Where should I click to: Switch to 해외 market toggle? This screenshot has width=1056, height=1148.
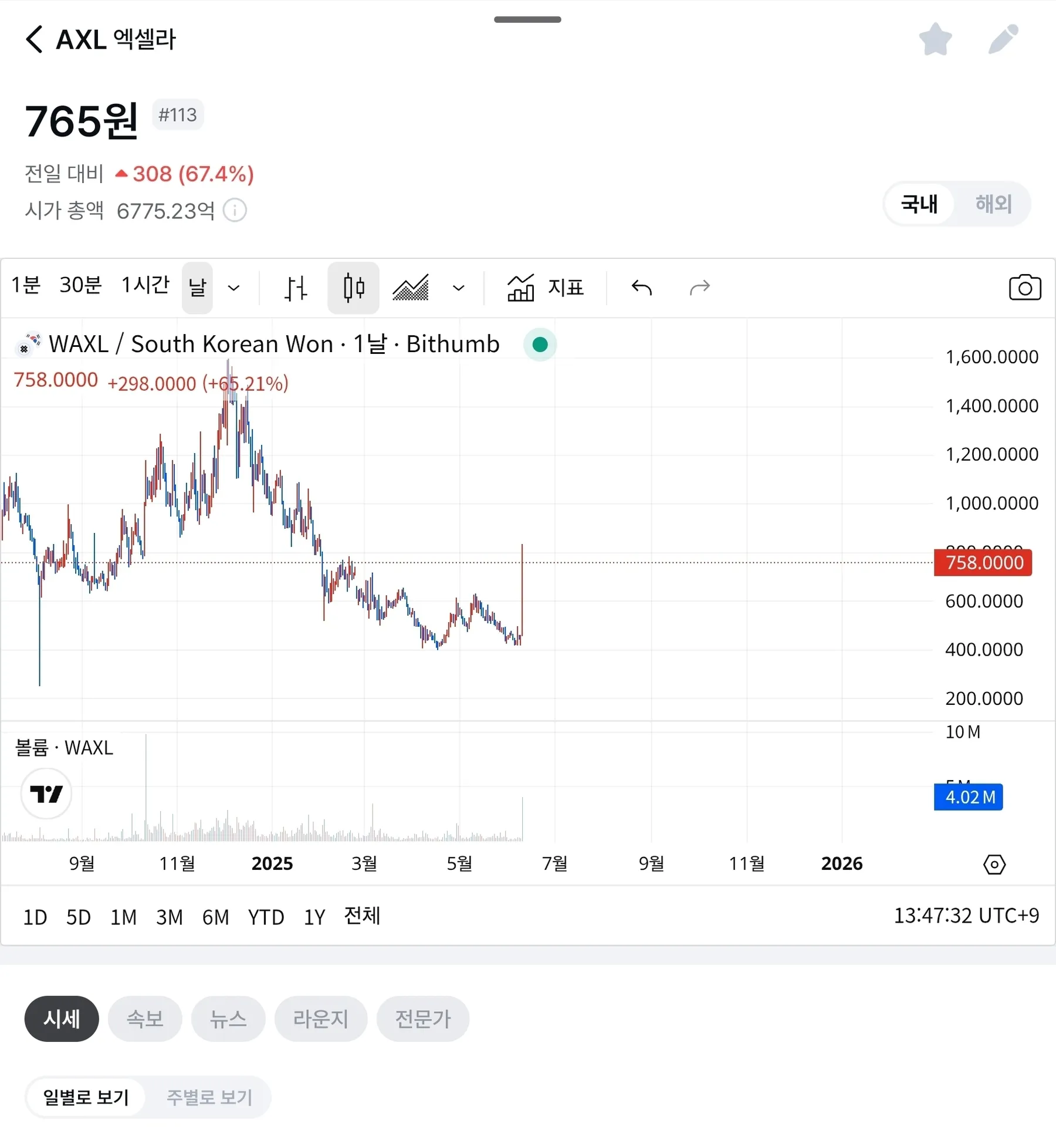click(993, 204)
